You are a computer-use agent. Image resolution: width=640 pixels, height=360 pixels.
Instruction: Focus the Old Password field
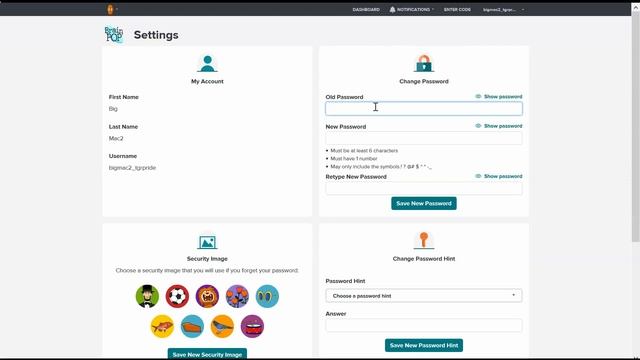coord(424,109)
